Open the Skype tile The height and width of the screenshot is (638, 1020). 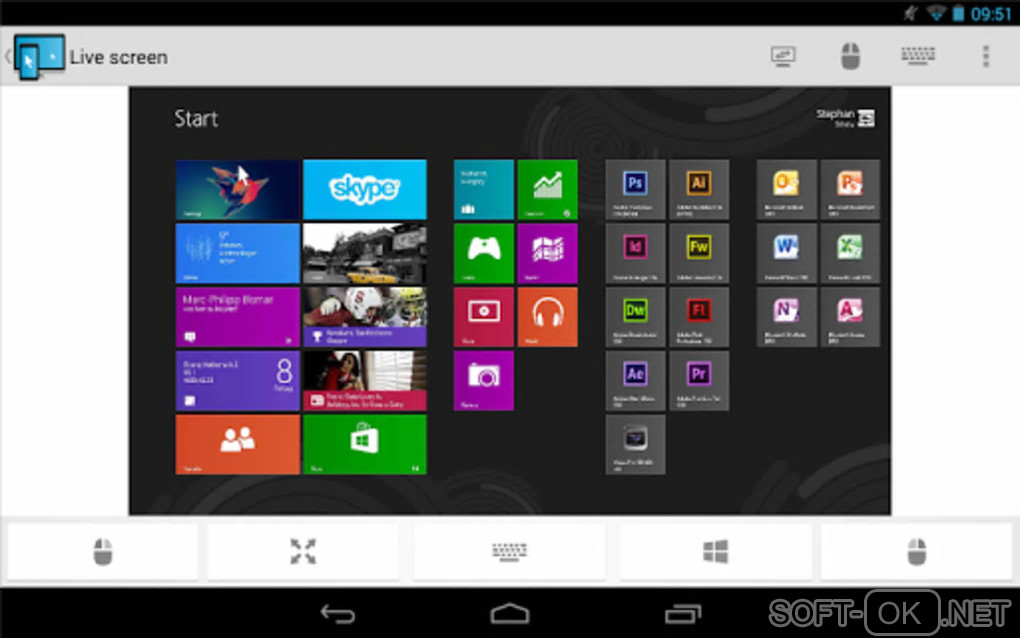tap(365, 189)
